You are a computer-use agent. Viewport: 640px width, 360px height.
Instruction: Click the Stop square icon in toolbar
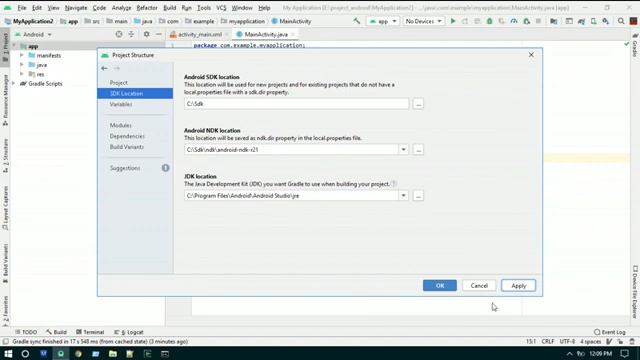pyautogui.click(x=539, y=21)
